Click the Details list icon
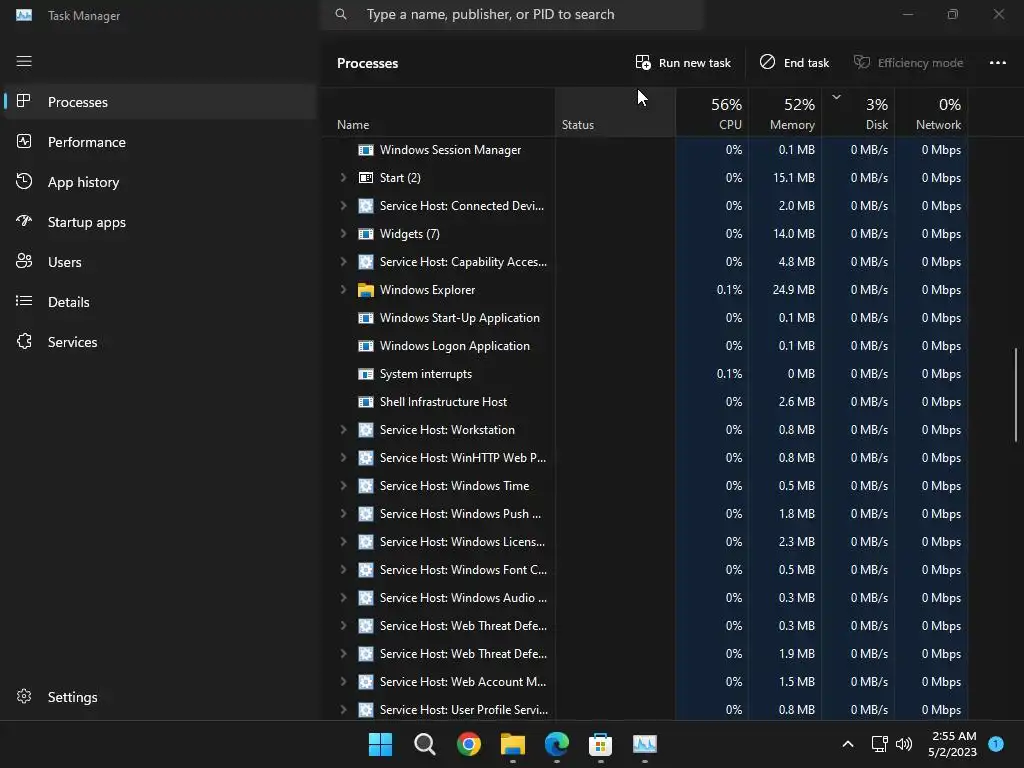Viewport: 1024px width, 768px height. (x=24, y=301)
